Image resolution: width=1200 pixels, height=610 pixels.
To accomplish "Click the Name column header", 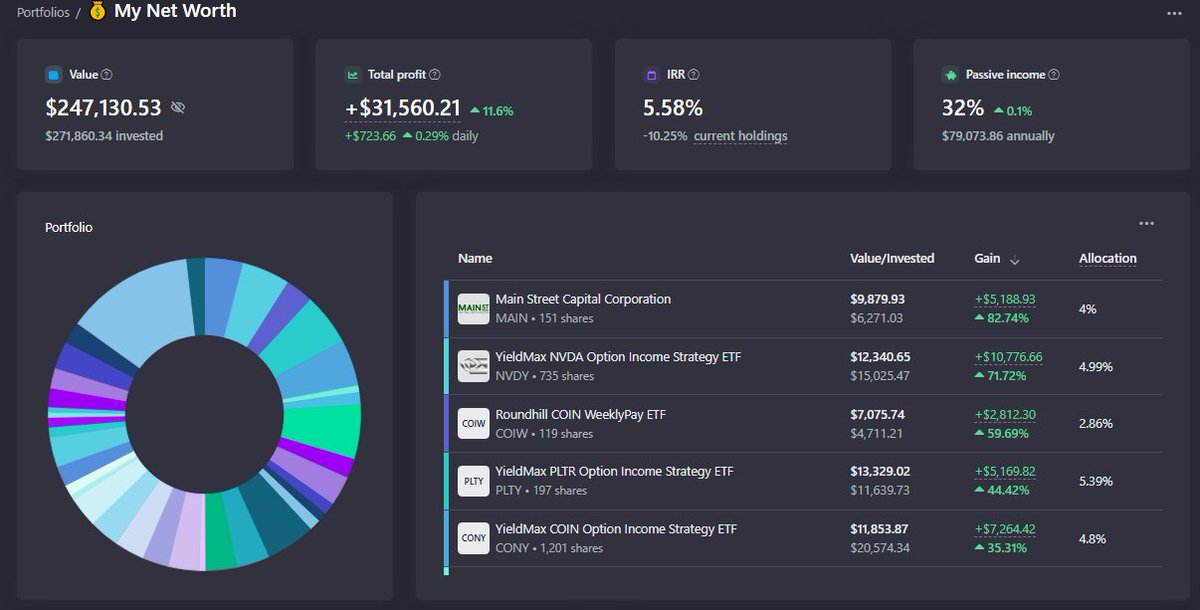I will tap(475, 258).
